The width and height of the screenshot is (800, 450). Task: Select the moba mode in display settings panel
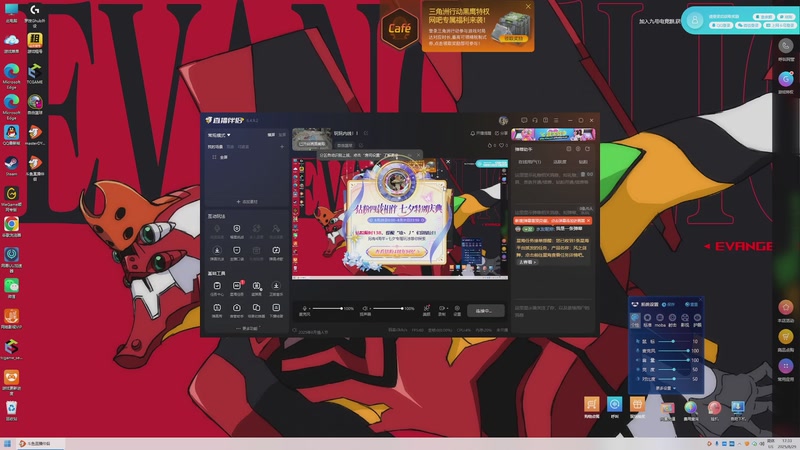pos(660,320)
